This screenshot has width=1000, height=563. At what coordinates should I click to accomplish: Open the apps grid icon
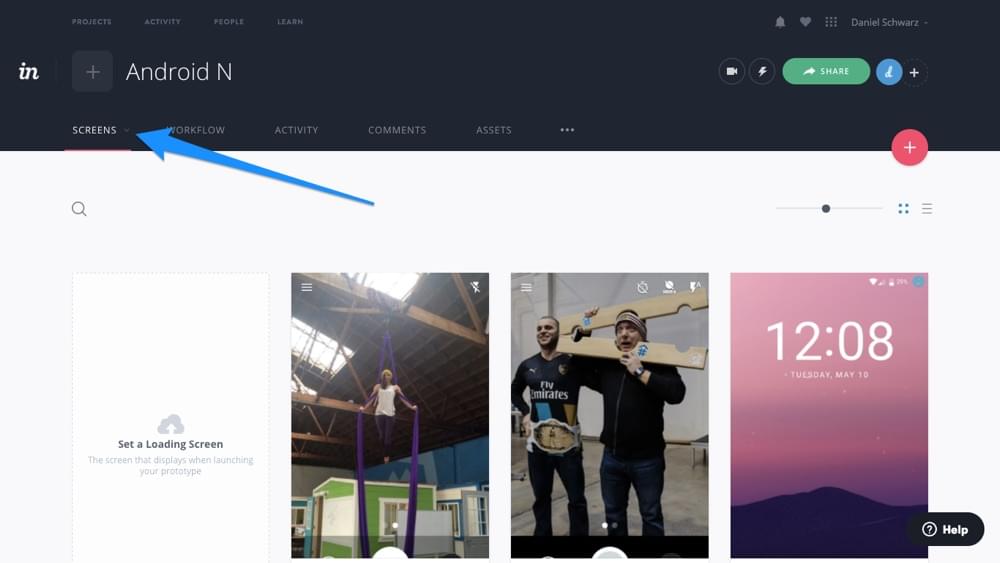pos(830,22)
